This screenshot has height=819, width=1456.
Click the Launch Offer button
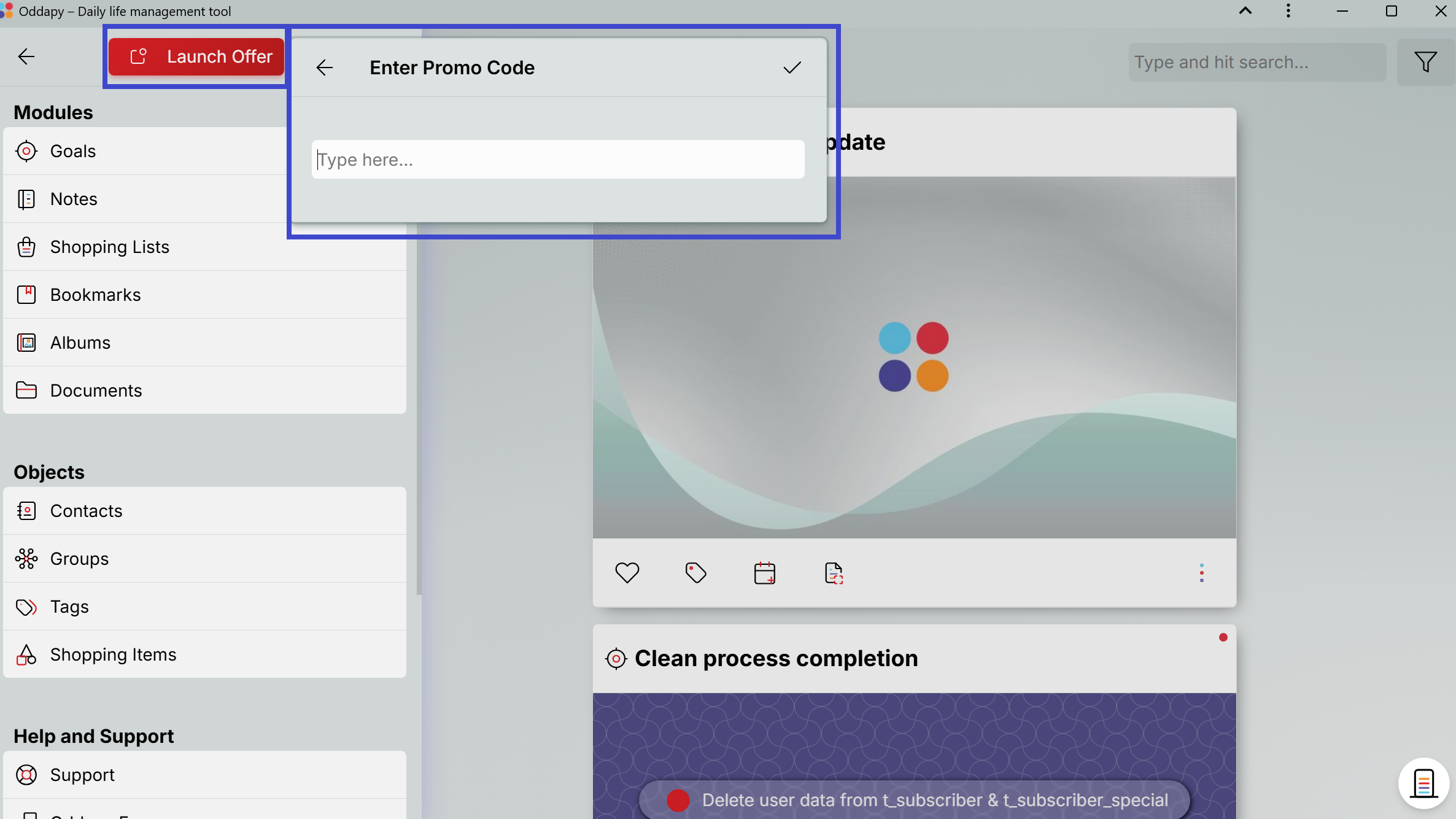click(x=195, y=56)
